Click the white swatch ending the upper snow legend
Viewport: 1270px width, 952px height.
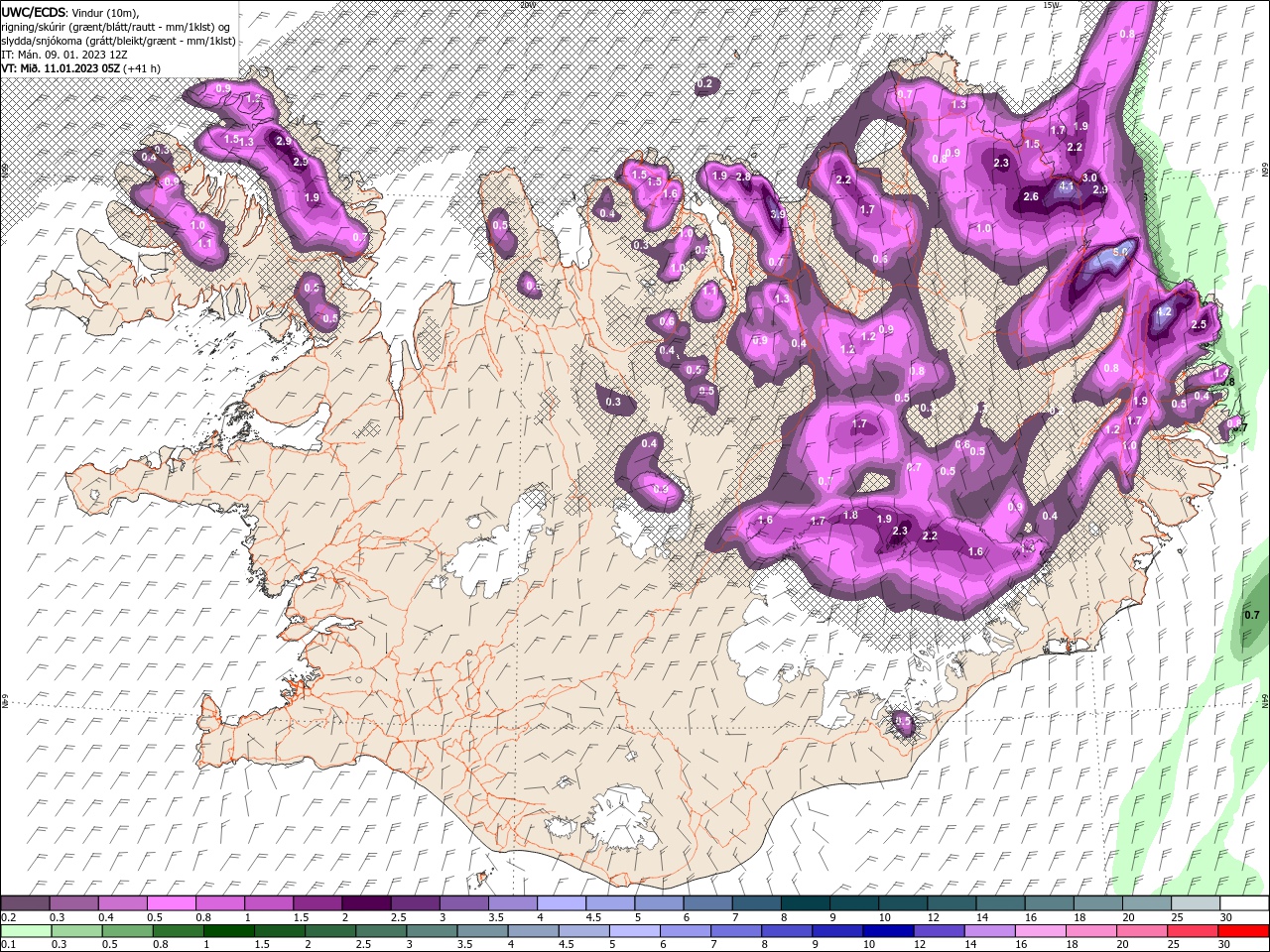(1244, 903)
